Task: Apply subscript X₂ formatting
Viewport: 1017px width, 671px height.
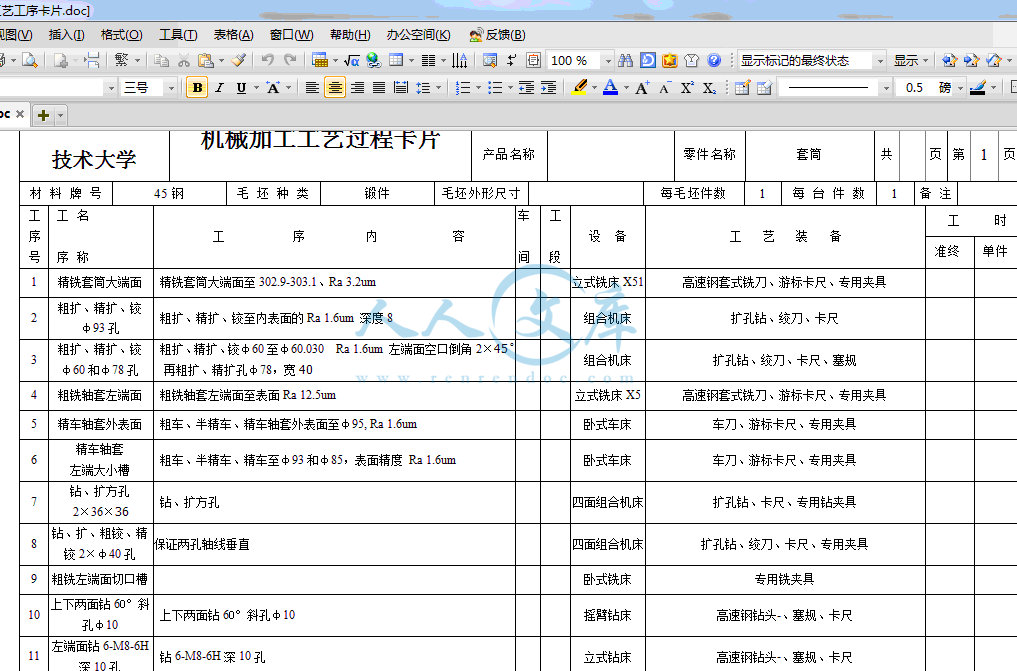Action: point(709,88)
